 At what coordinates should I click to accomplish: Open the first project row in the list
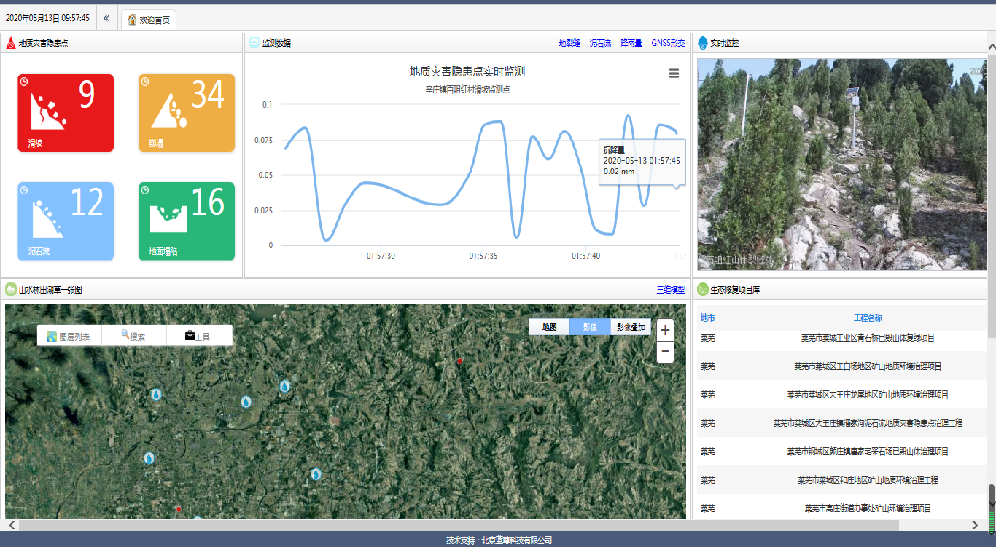[x=842, y=339]
